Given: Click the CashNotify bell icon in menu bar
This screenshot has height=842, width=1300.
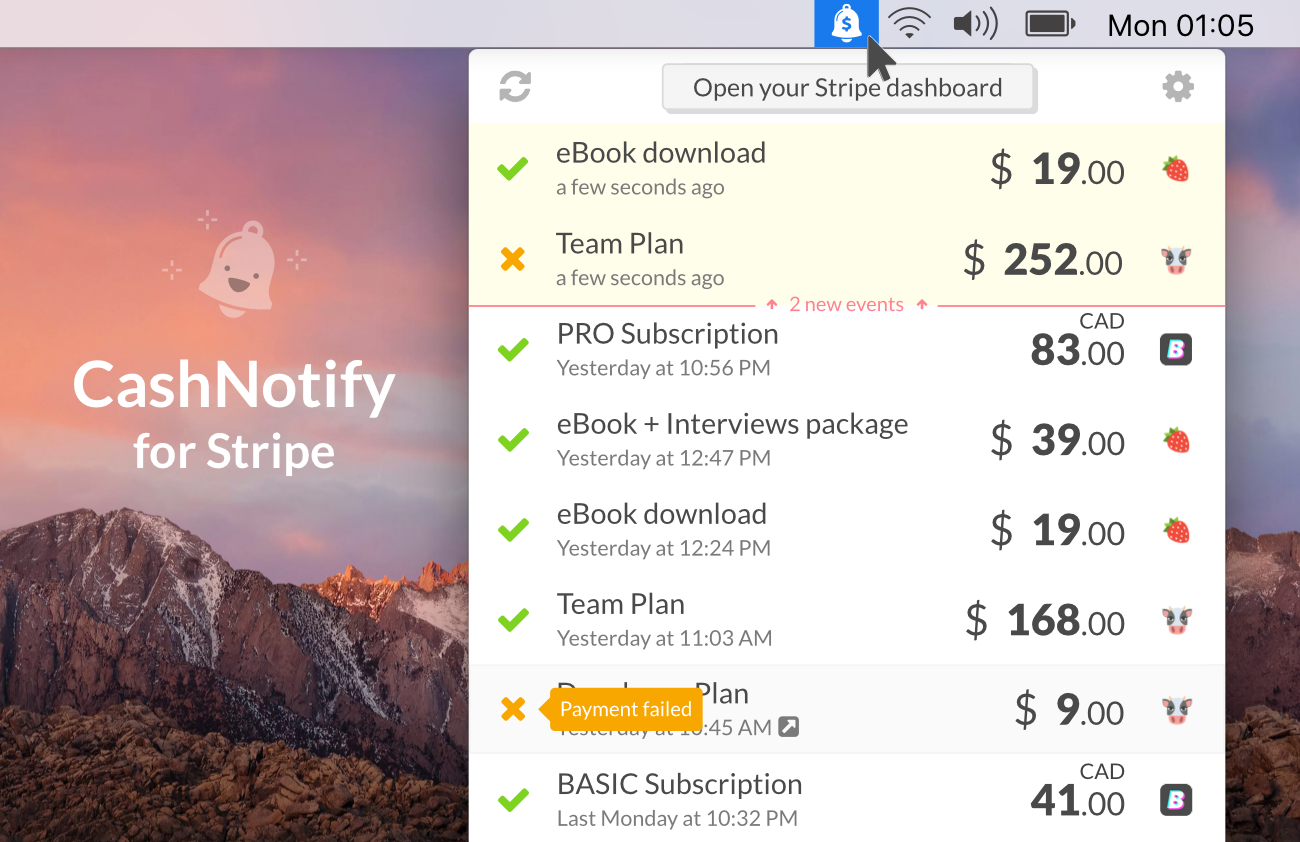Looking at the screenshot, I should [846, 23].
